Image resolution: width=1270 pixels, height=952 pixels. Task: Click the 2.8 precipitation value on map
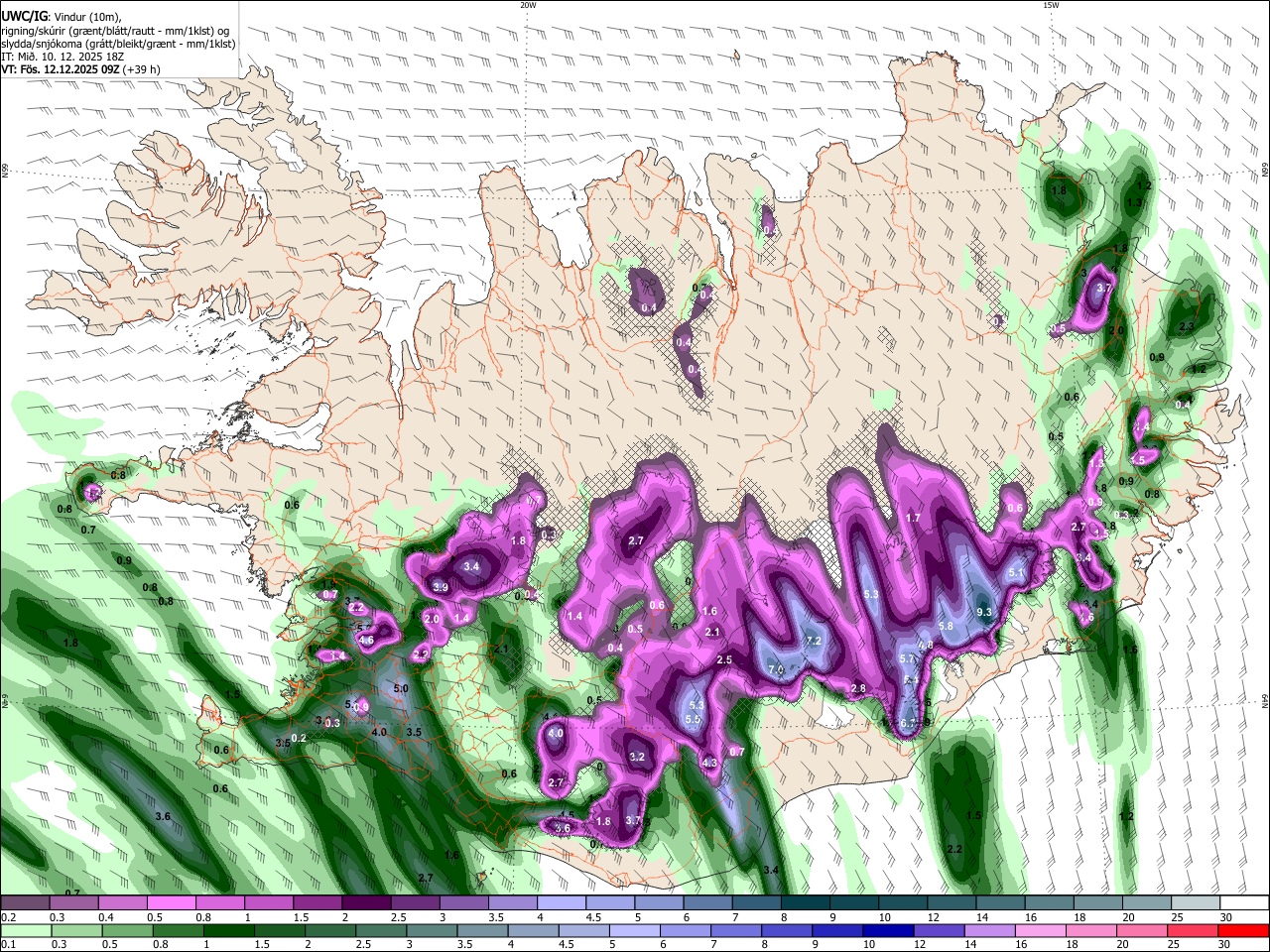pyautogui.click(x=858, y=688)
